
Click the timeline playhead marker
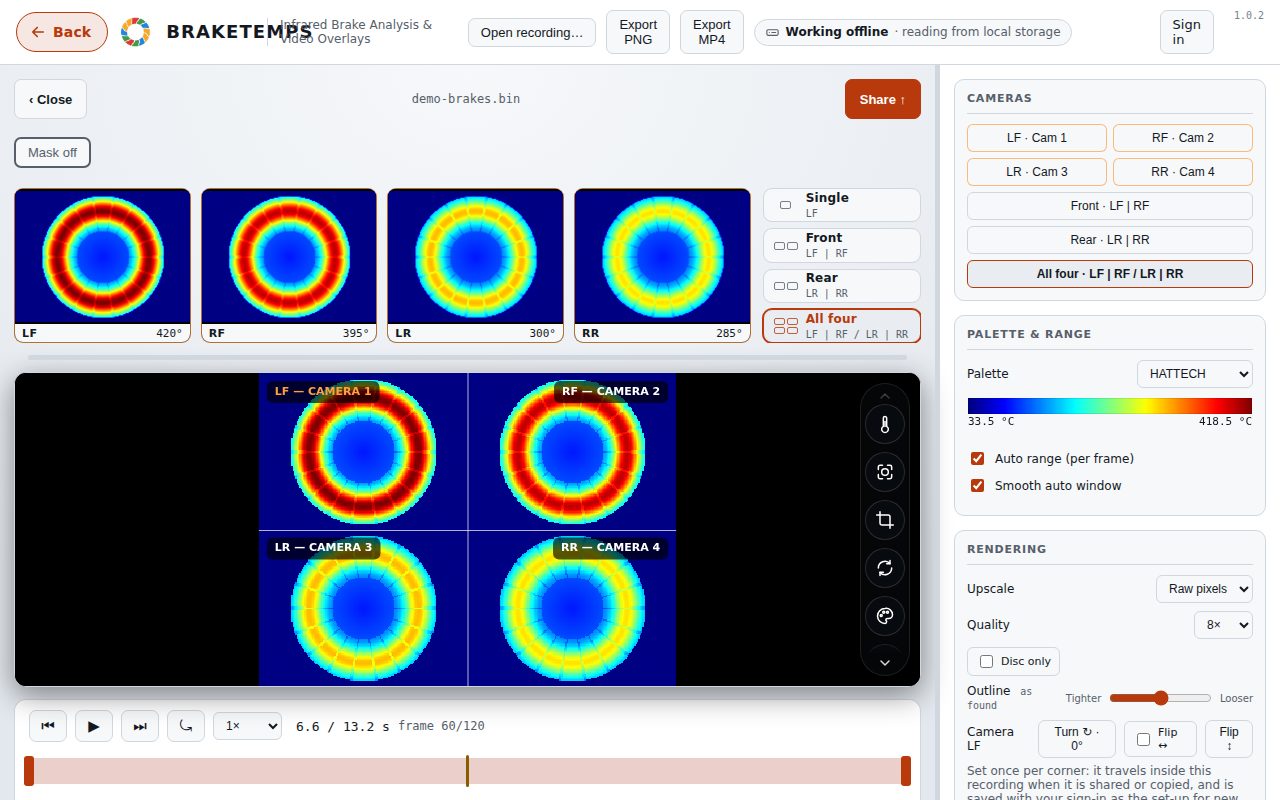coord(467,771)
